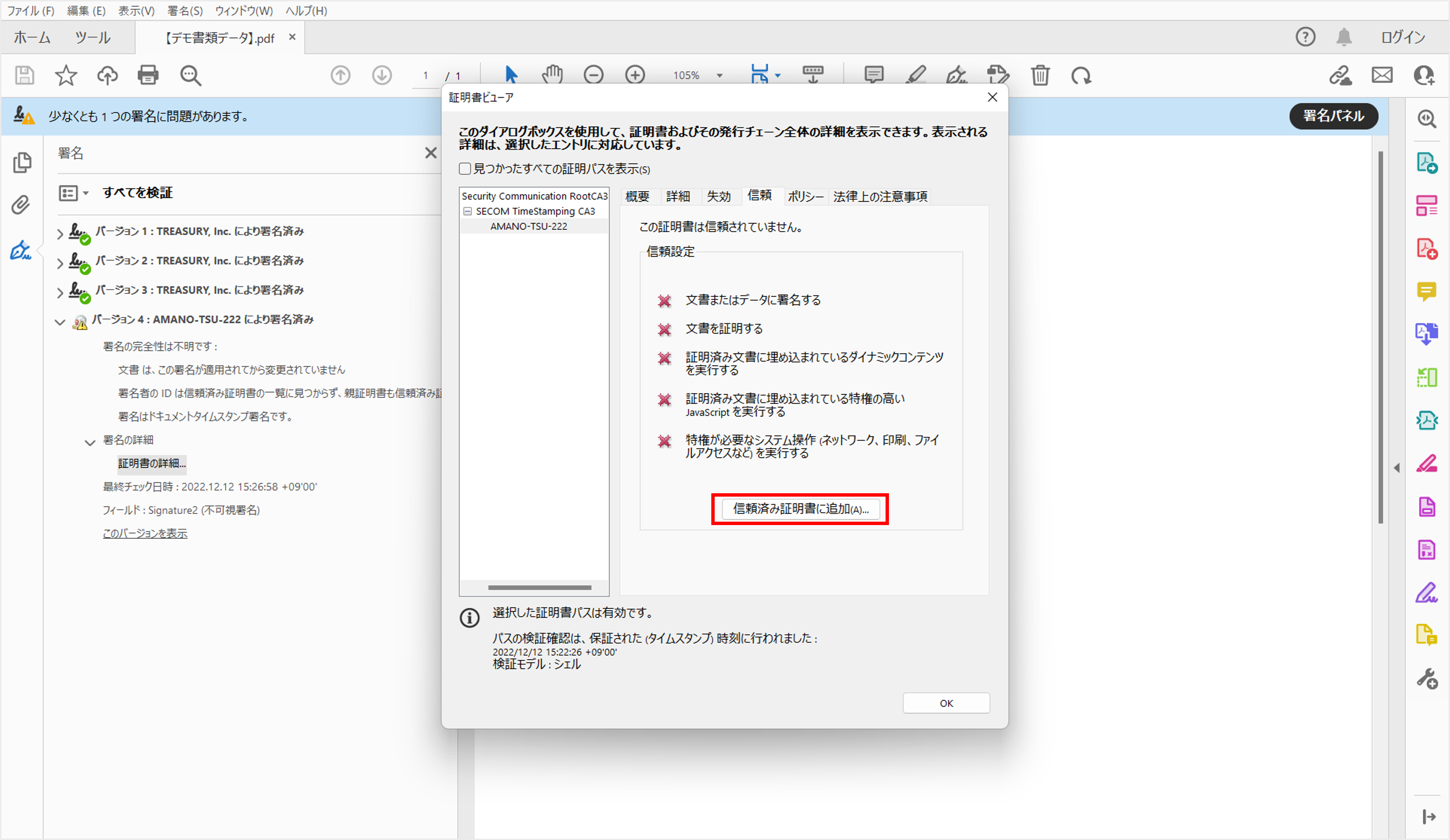Open the page thumbnails panel icon

click(x=22, y=163)
